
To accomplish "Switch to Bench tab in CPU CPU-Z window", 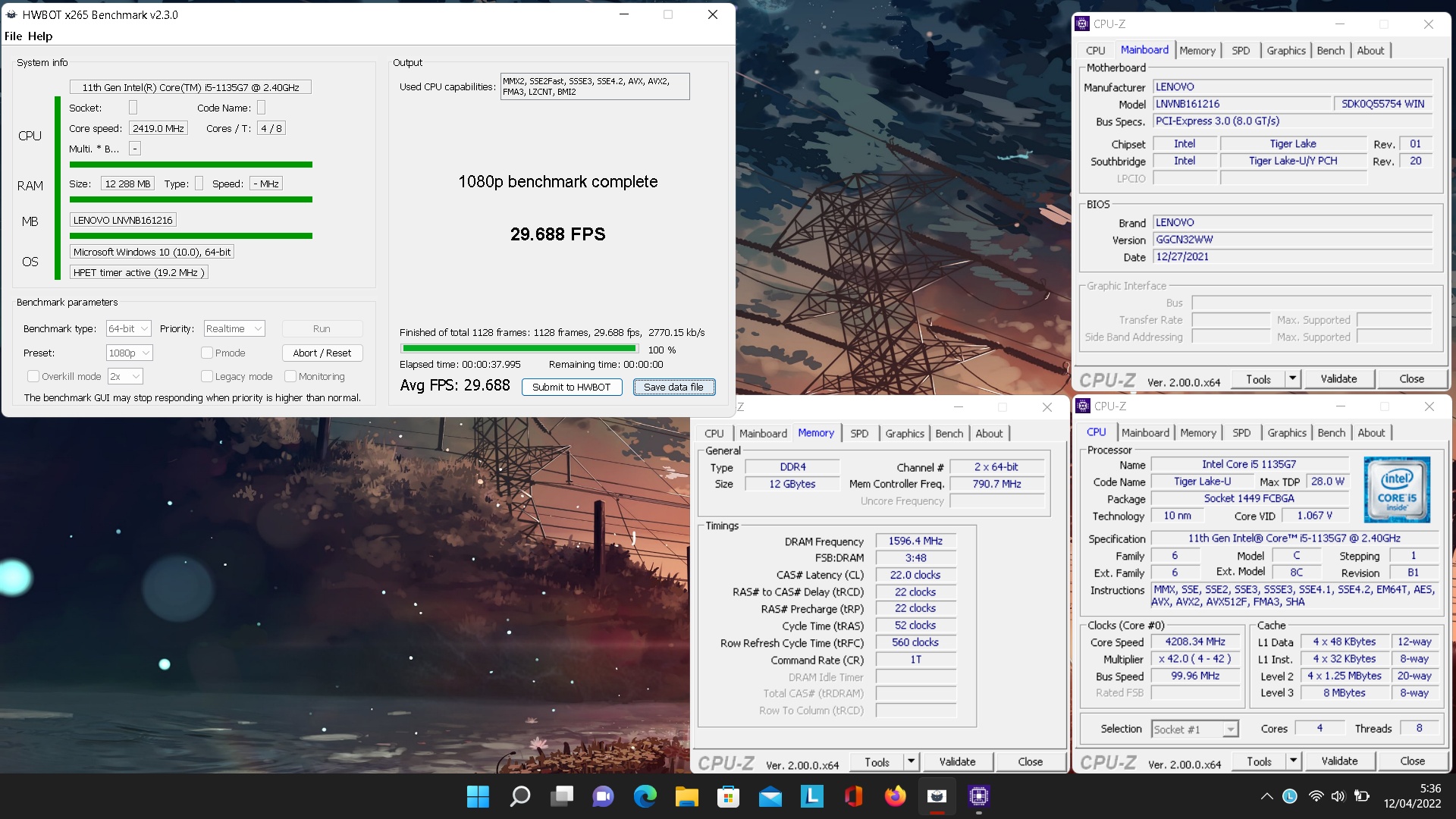I will (1331, 432).
